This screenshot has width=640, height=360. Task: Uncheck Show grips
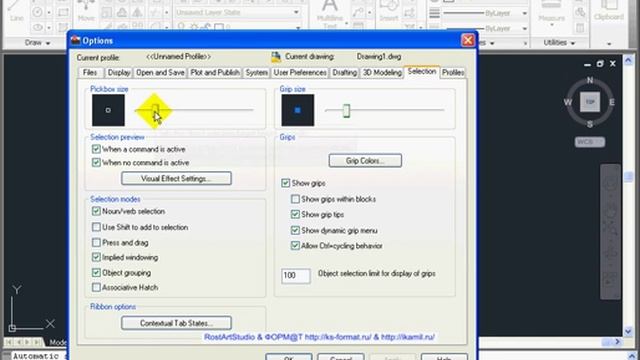285,183
